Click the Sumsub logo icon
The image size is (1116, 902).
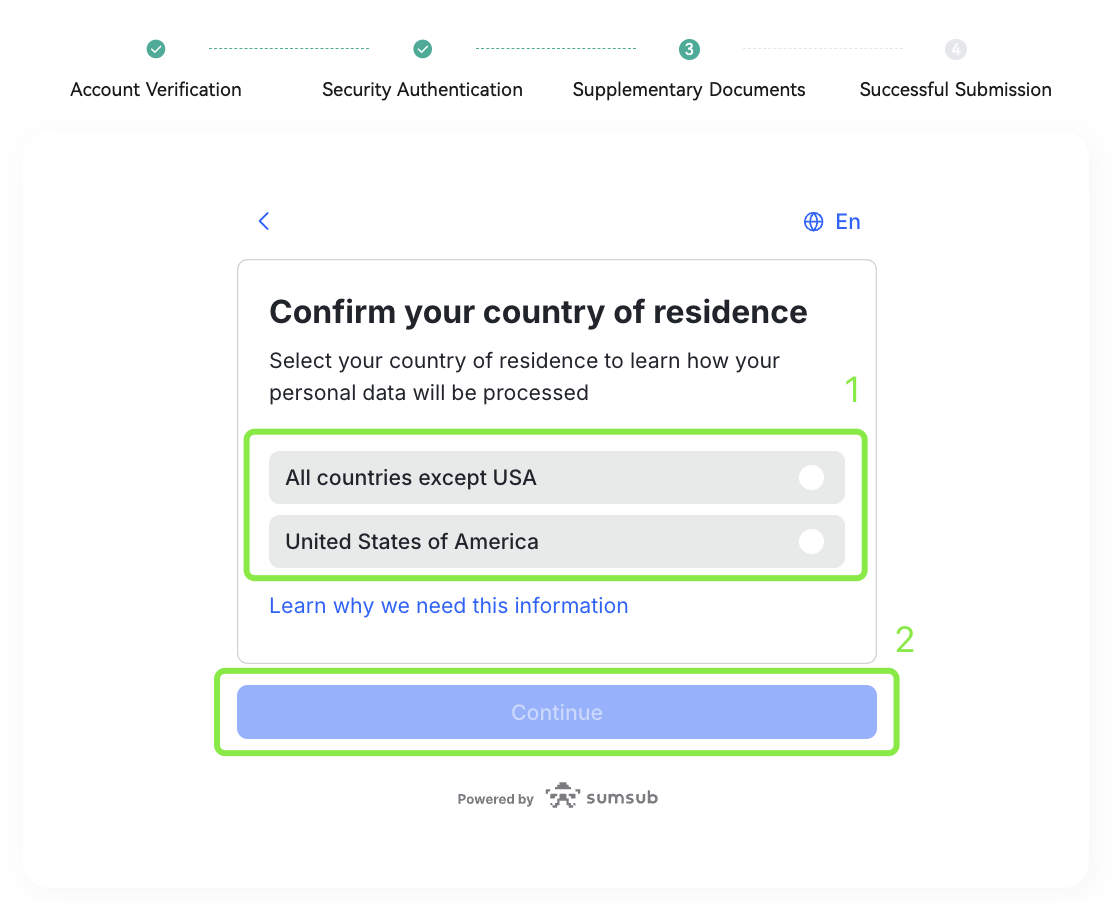[563, 796]
